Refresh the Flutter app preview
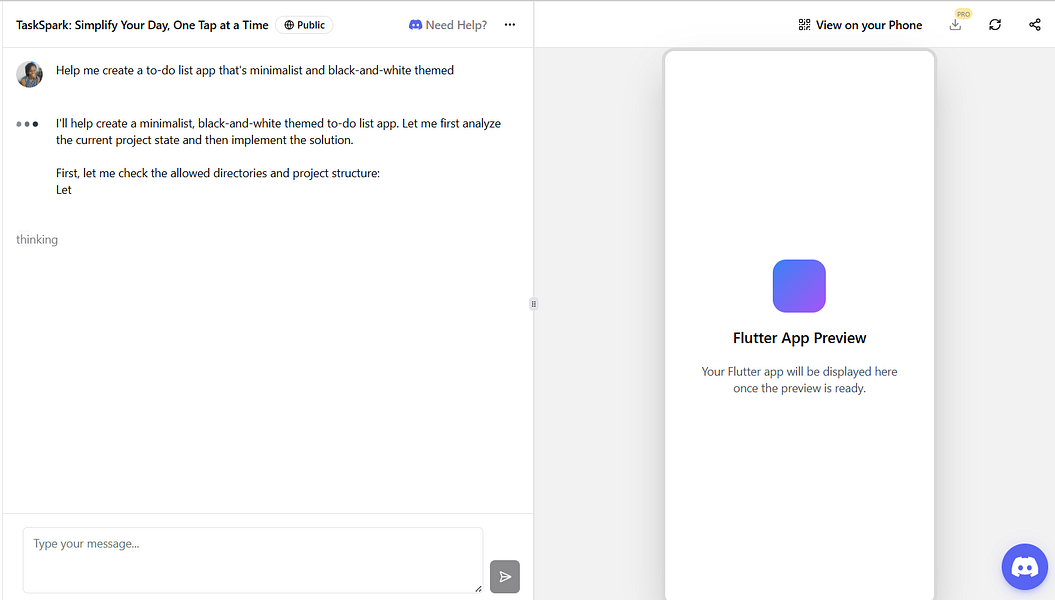This screenshot has height=600, width=1055. [x=995, y=25]
